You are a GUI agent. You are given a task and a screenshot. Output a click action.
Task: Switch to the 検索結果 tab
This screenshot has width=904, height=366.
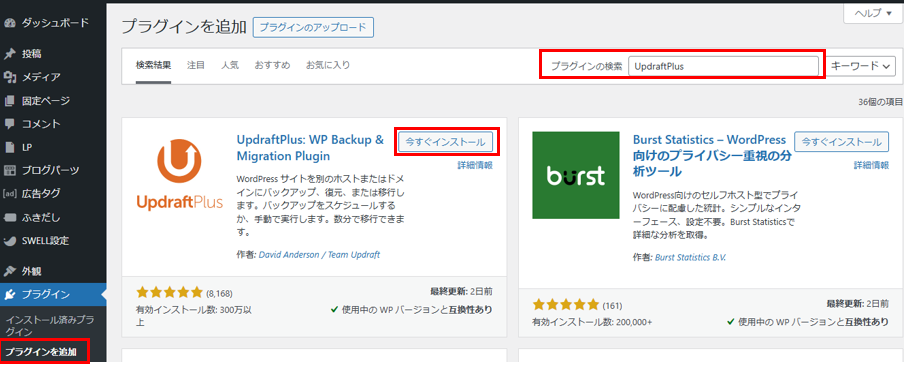pyautogui.click(x=153, y=65)
